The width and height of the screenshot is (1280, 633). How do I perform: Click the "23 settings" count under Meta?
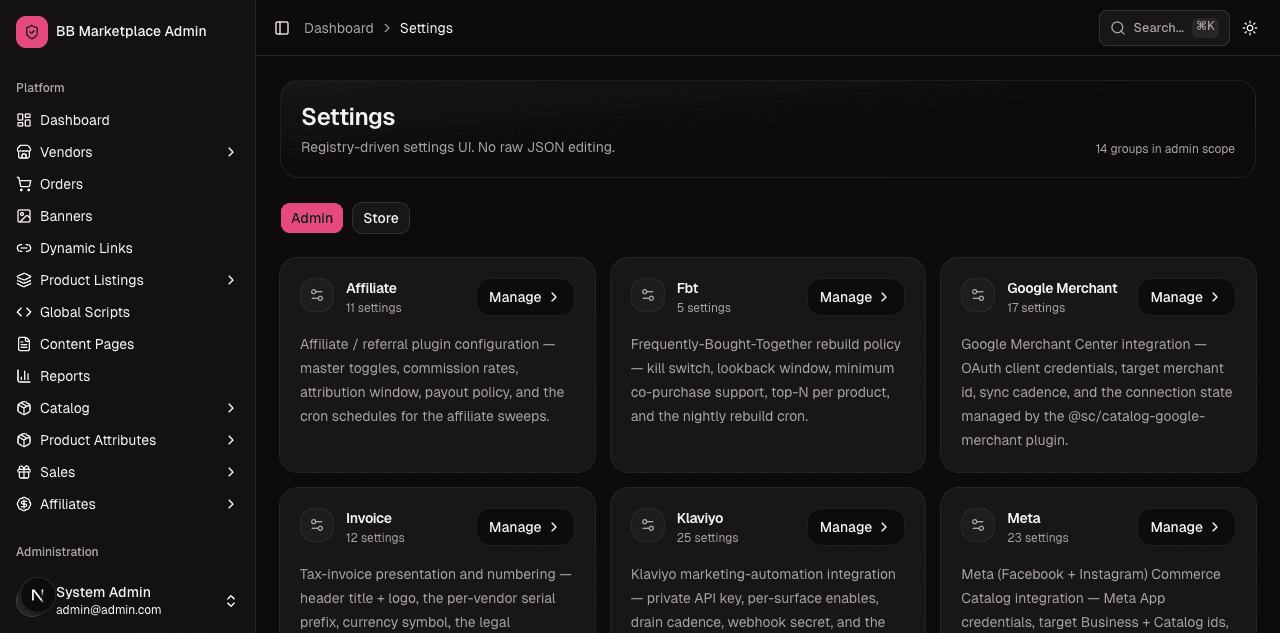click(x=1038, y=538)
